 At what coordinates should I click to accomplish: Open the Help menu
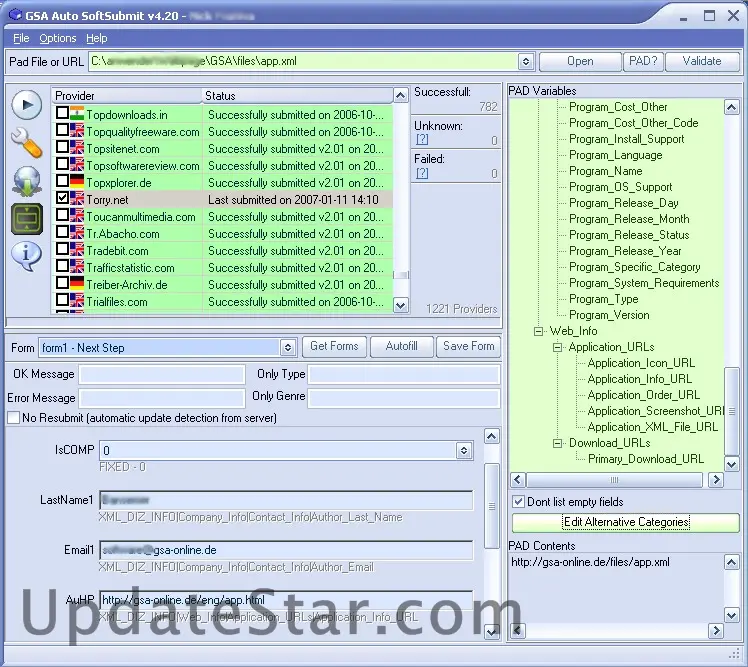click(97, 38)
